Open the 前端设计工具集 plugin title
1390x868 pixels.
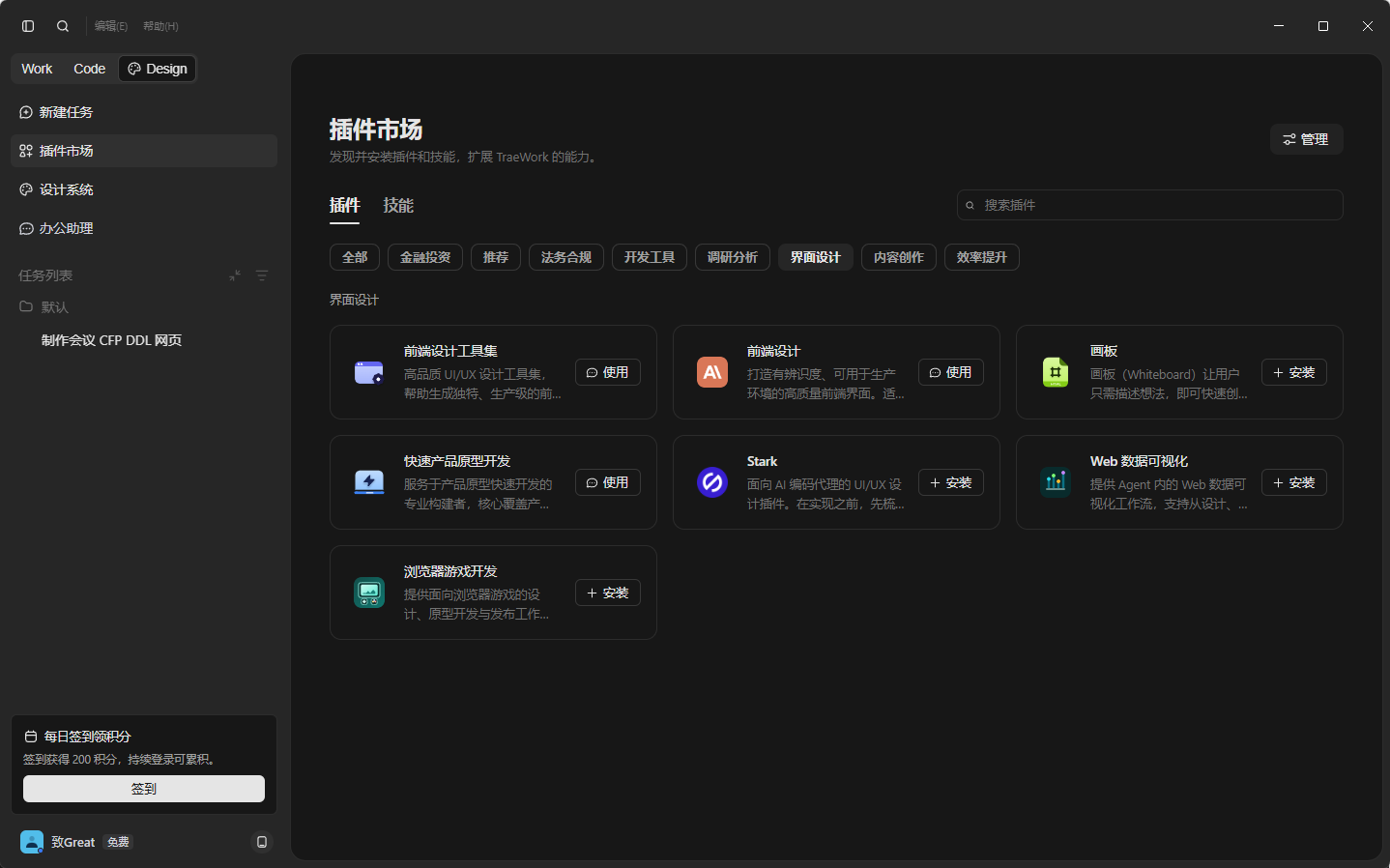point(450,351)
